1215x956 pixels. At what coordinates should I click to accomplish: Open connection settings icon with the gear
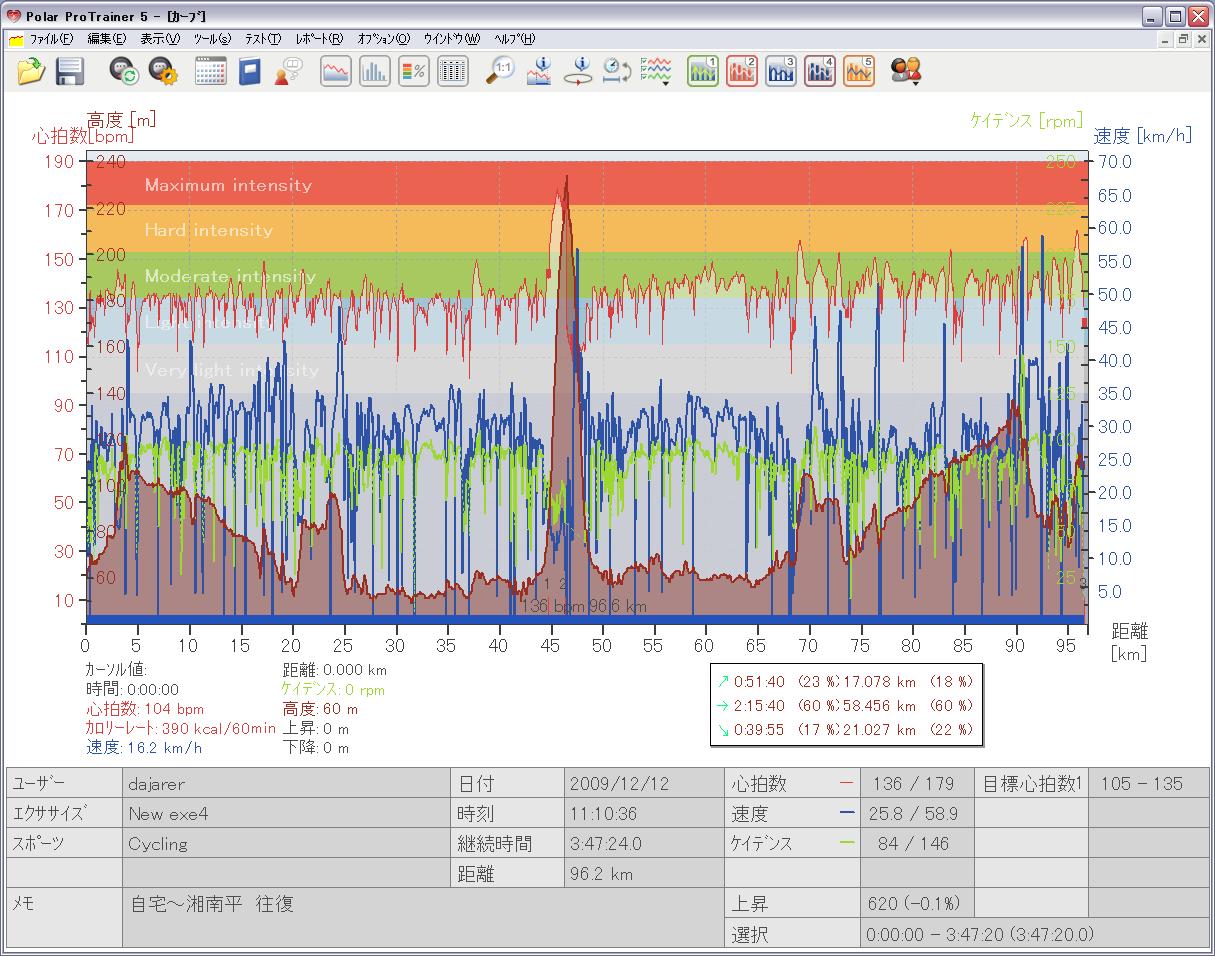pos(163,71)
